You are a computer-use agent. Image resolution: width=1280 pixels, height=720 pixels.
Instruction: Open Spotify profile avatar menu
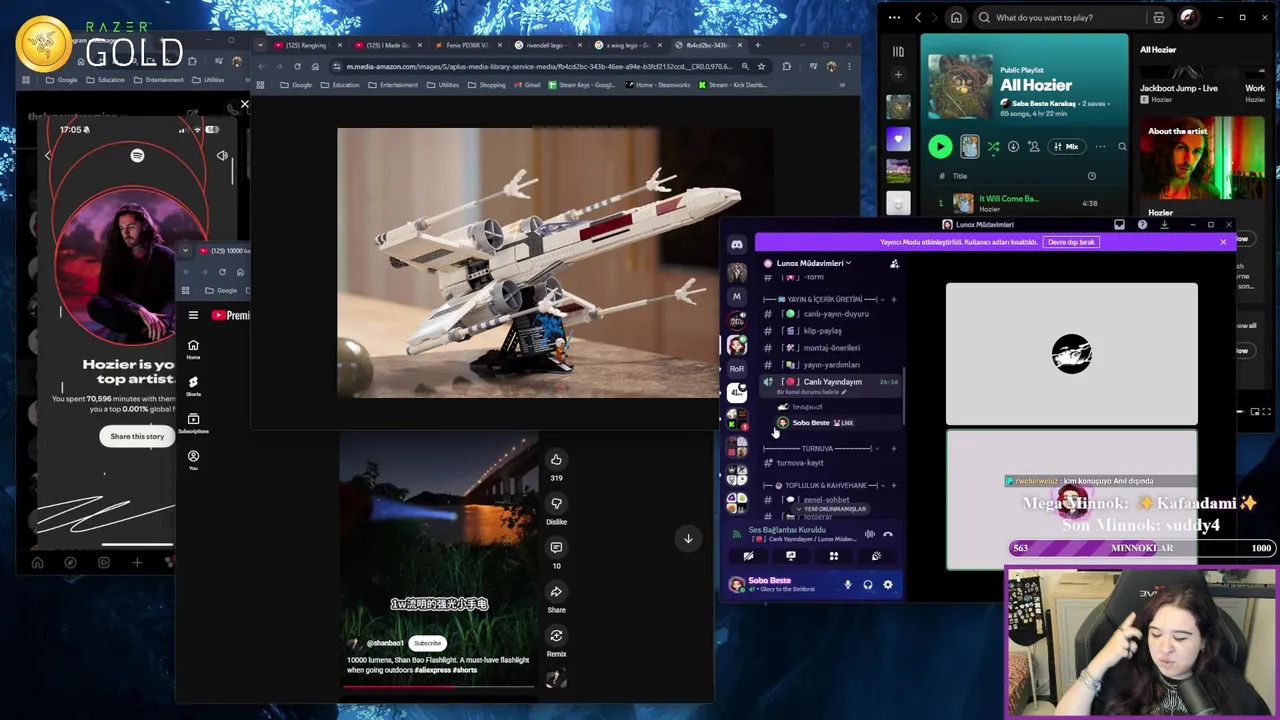1188,17
